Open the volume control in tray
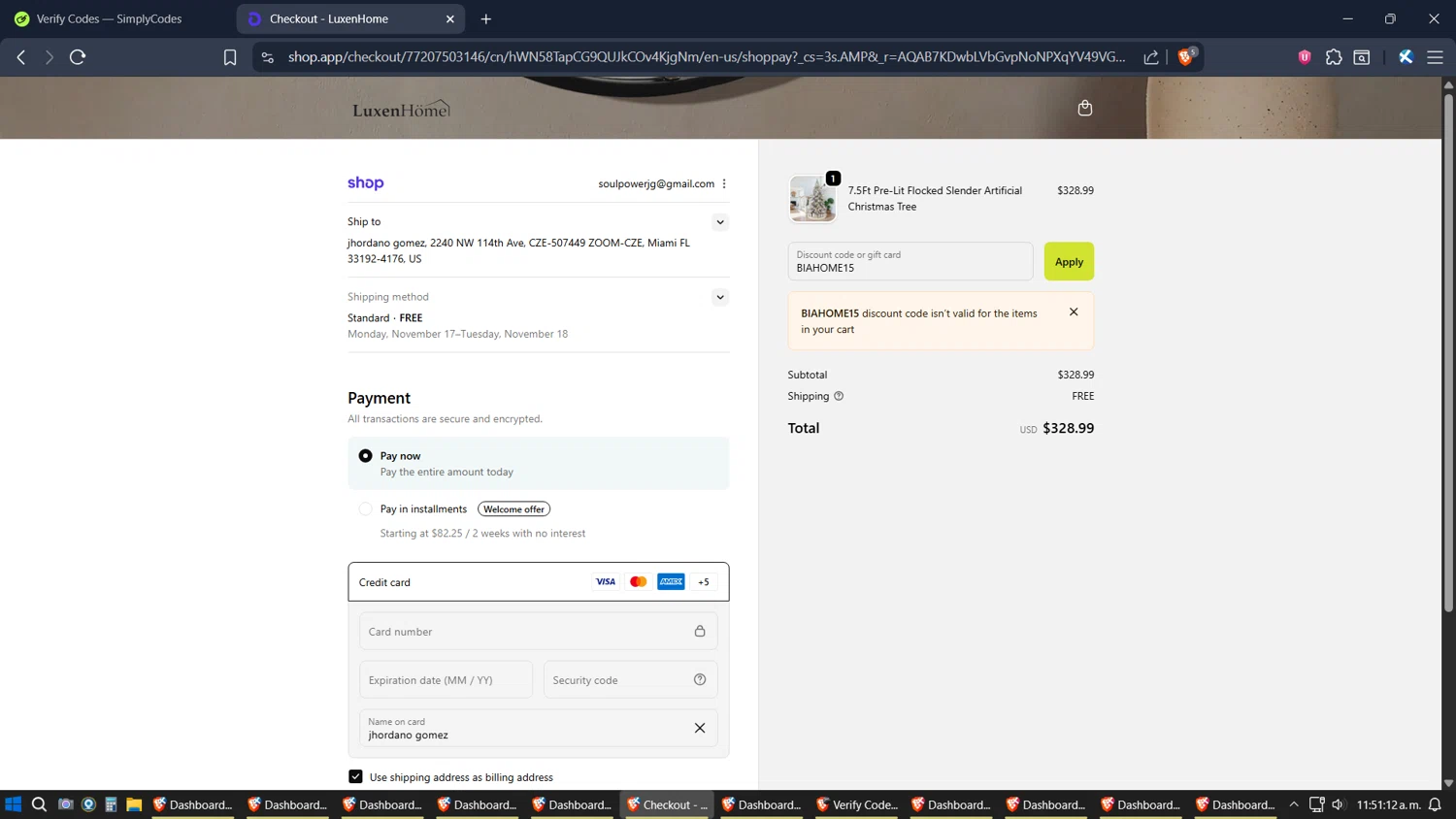The image size is (1456, 819). point(1339,804)
